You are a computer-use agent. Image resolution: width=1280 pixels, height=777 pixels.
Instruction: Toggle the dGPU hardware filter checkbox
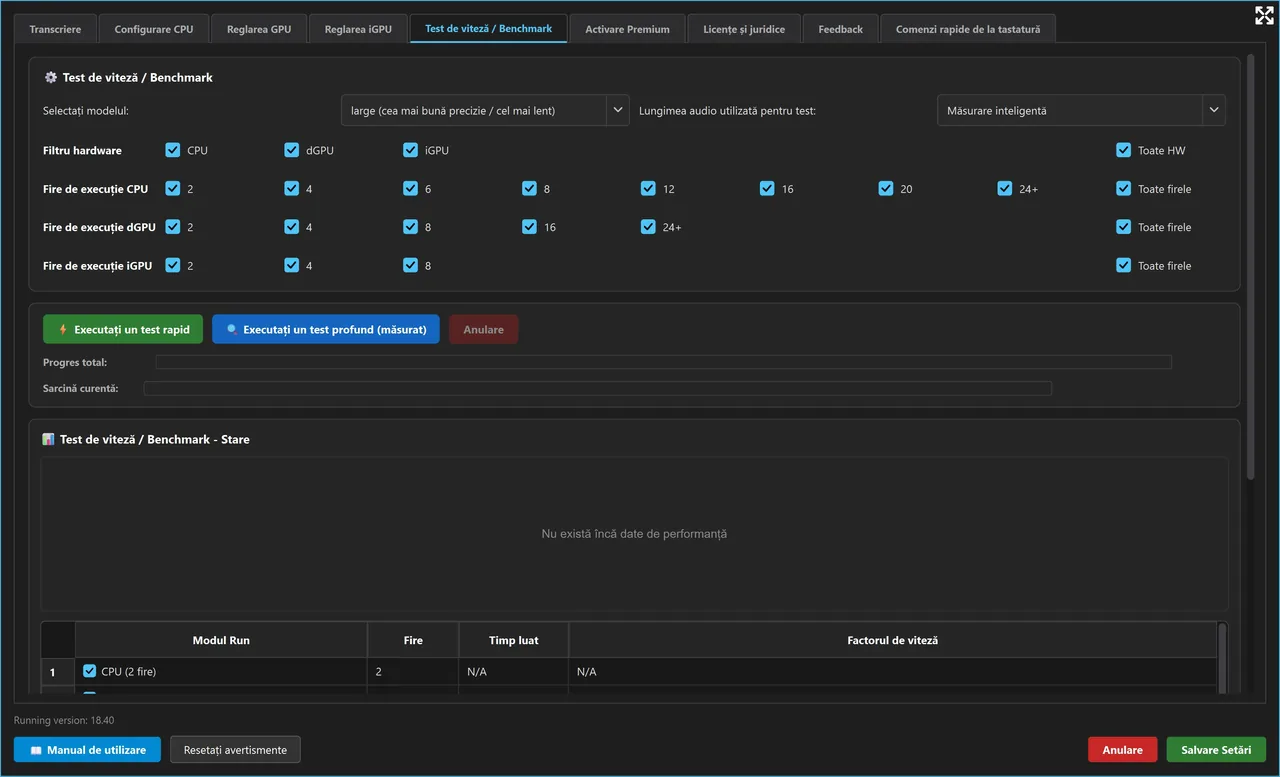292,150
